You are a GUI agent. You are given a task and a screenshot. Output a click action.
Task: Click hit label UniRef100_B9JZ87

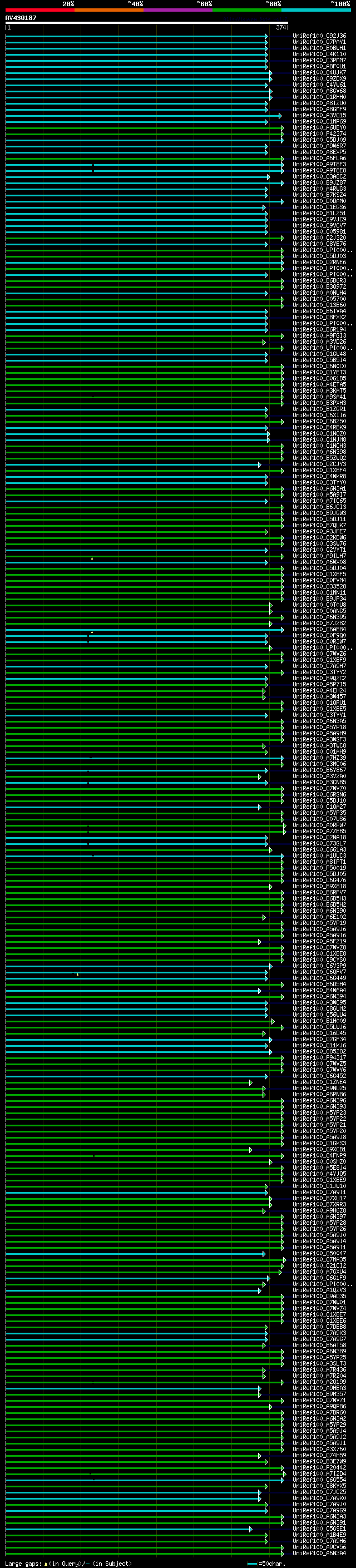[319, 182]
